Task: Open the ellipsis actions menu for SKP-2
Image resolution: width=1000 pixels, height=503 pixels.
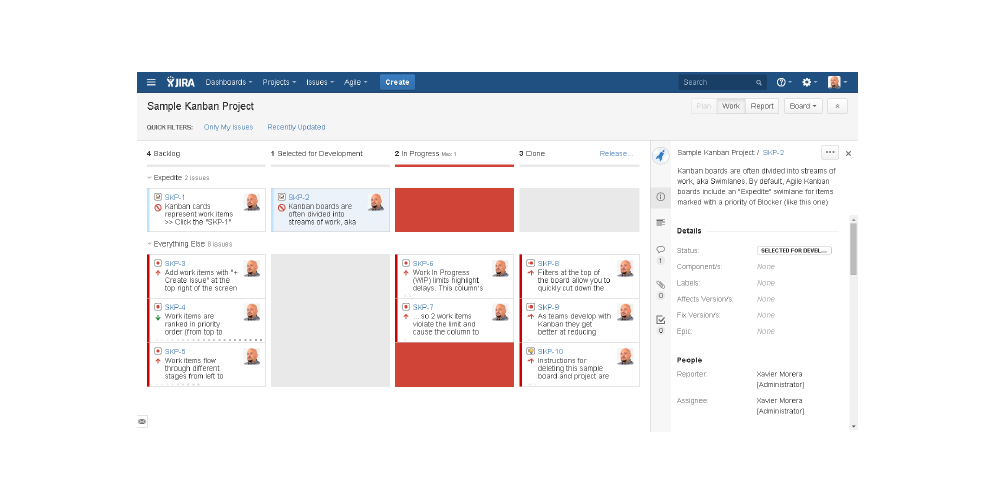Action: [x=830, y=152]
